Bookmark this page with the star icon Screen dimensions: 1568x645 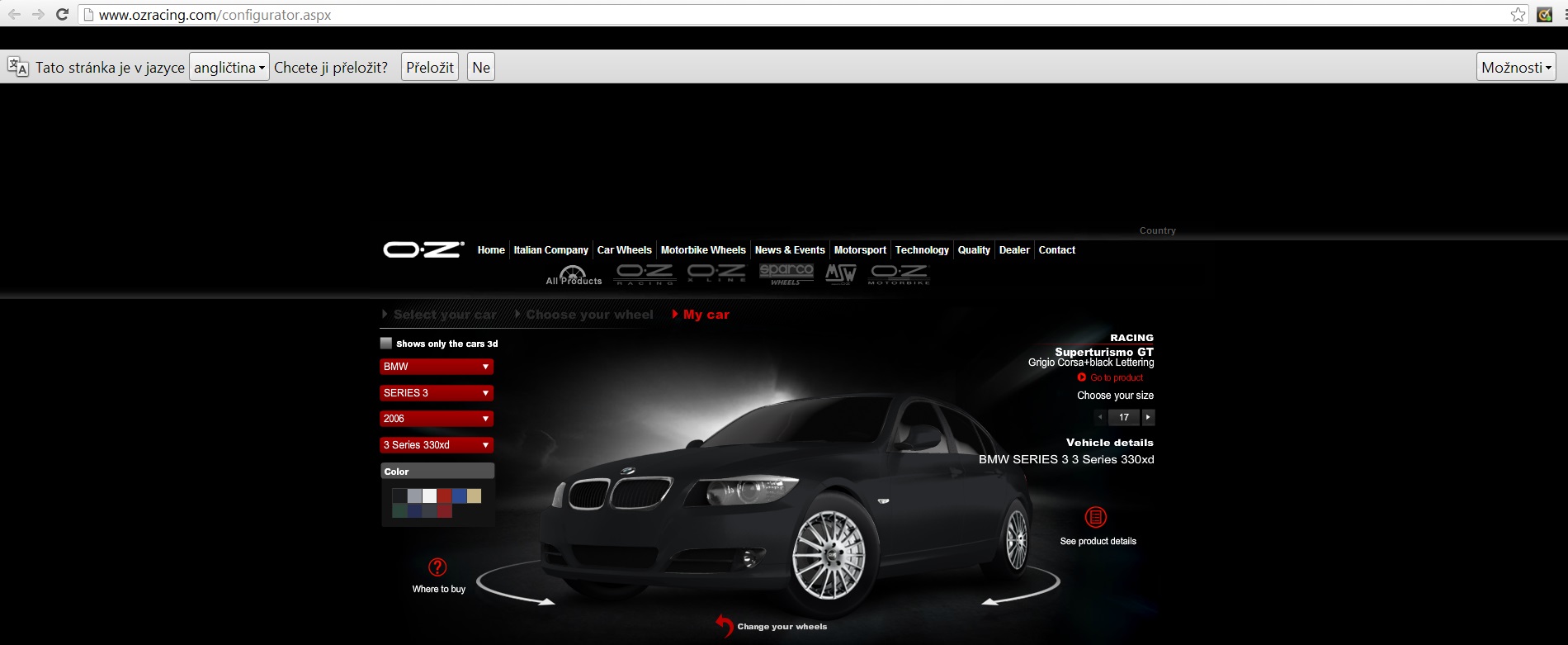point(1518,14)
